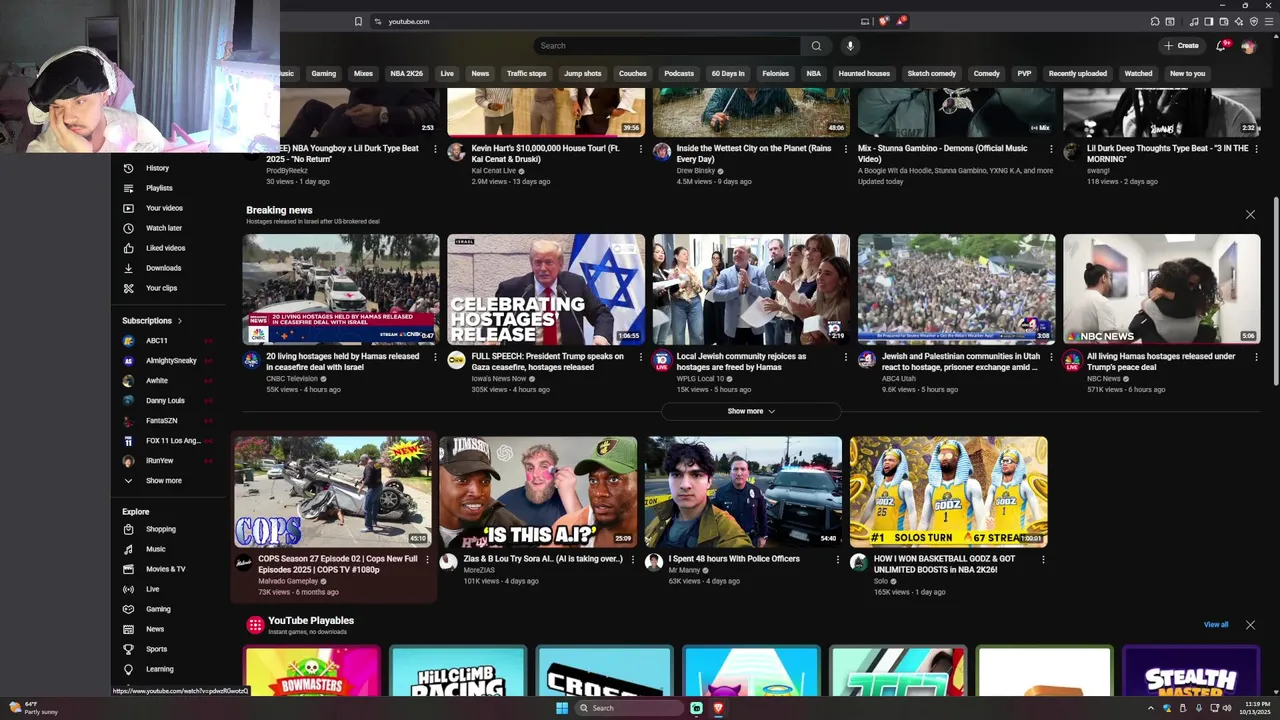The image size is (1280, 720).
Task: Click View all for Playables
Action: [1216, 625]
